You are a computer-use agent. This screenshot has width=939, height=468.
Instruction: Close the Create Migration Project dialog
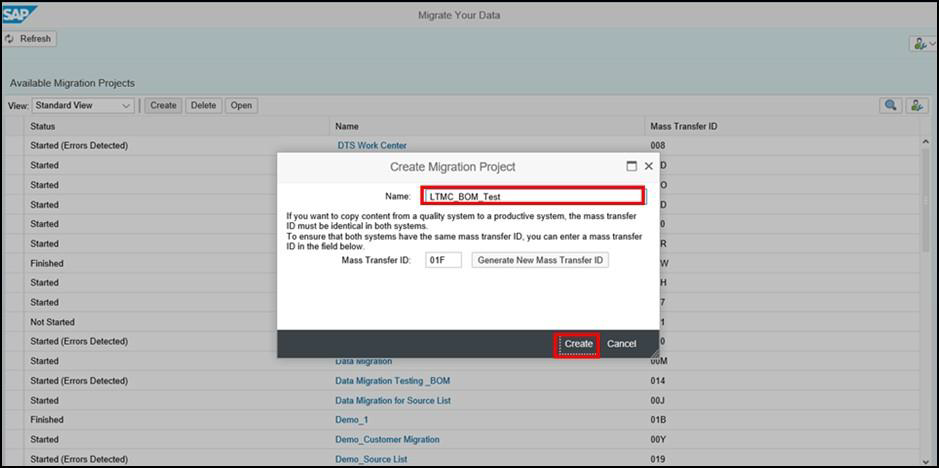pos(648,166)
